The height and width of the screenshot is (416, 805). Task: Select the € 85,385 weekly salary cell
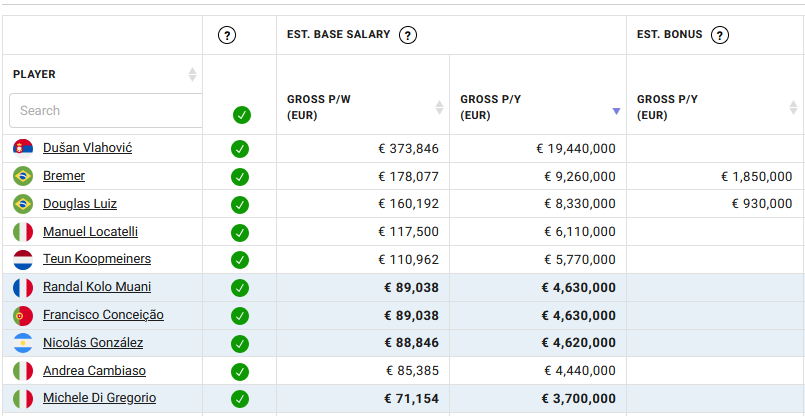coord(363,371)
